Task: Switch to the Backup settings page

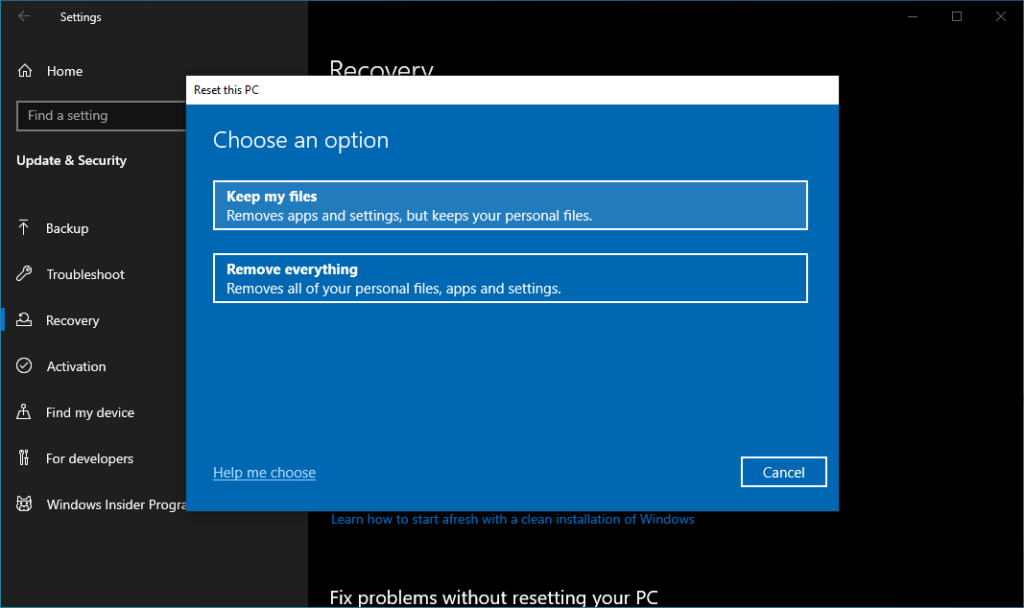Action: coord(66,228)
